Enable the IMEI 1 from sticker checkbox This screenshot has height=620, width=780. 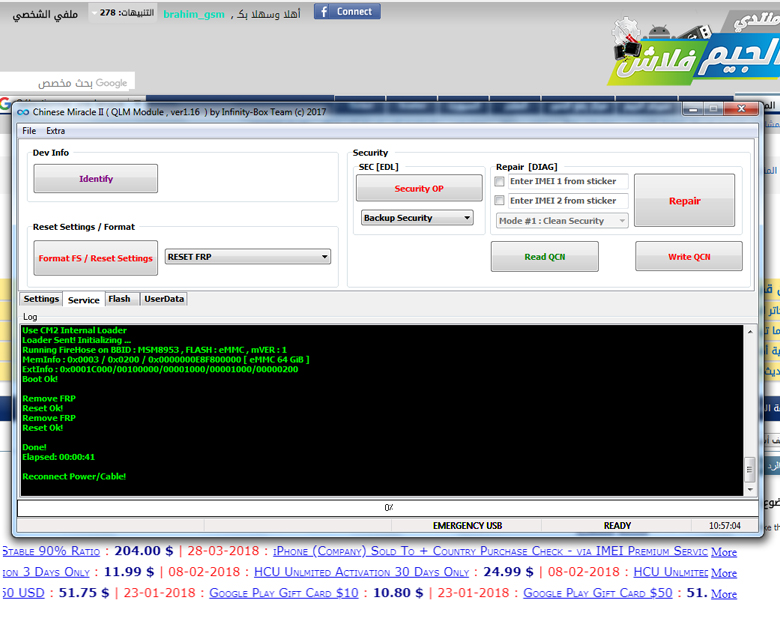pos(499,181)
